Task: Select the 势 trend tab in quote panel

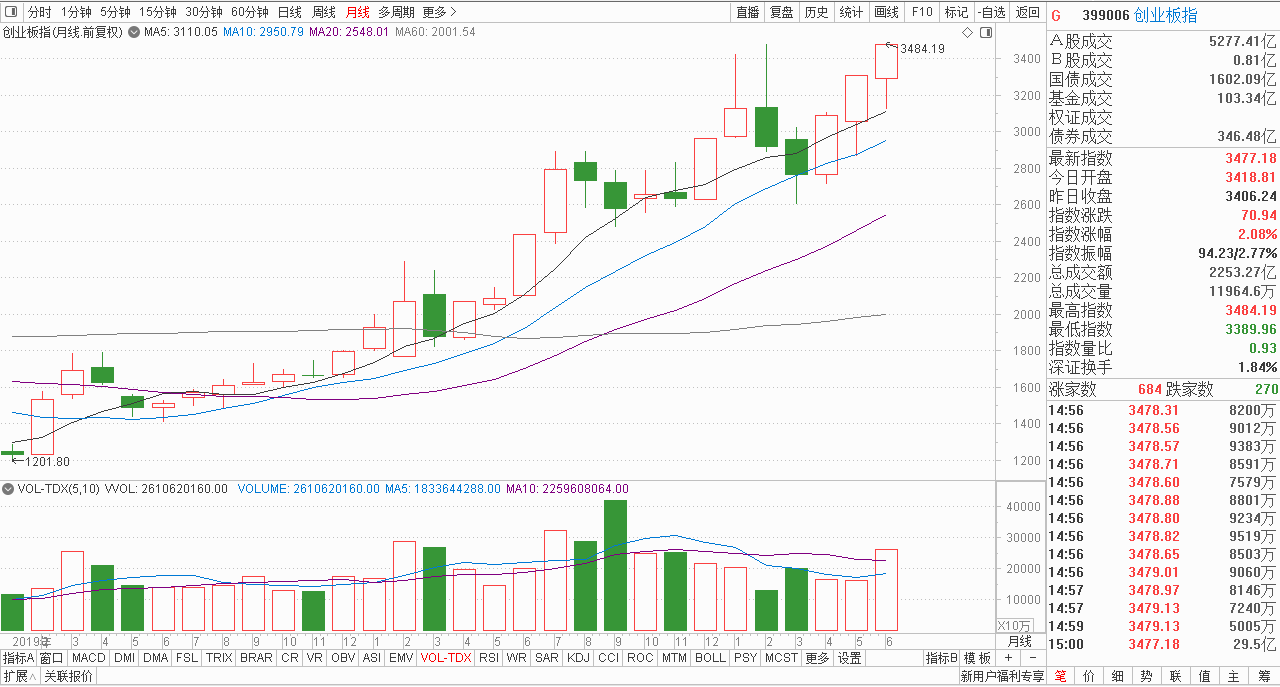Action: click(1147, 676)
